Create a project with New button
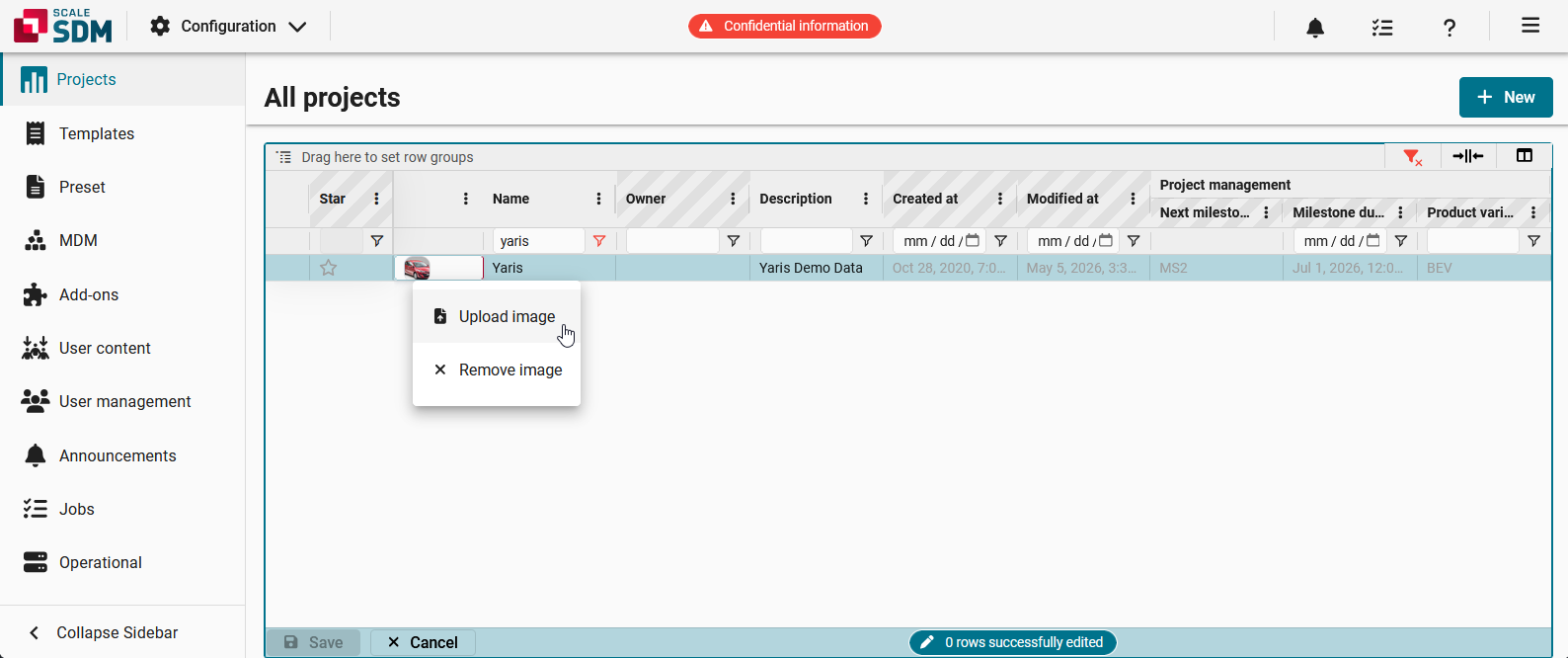Screen dimensions: 1568x658 coord(1506,97)
